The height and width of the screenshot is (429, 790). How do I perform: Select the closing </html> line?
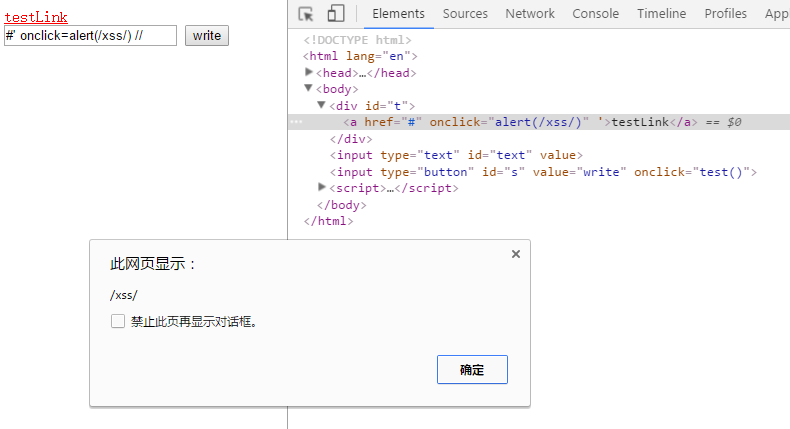328,221
